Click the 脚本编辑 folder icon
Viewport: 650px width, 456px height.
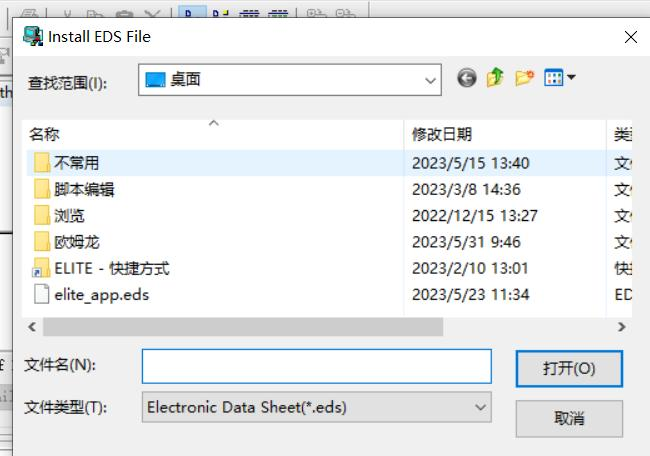coord(41,189)
